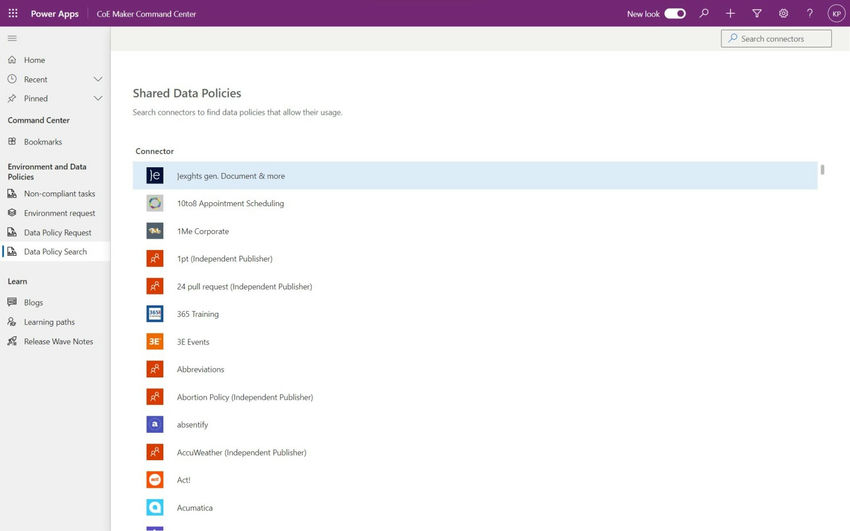Expand the Recent chevron
Screen dimensions: 850x531
(x=98, y=79)
